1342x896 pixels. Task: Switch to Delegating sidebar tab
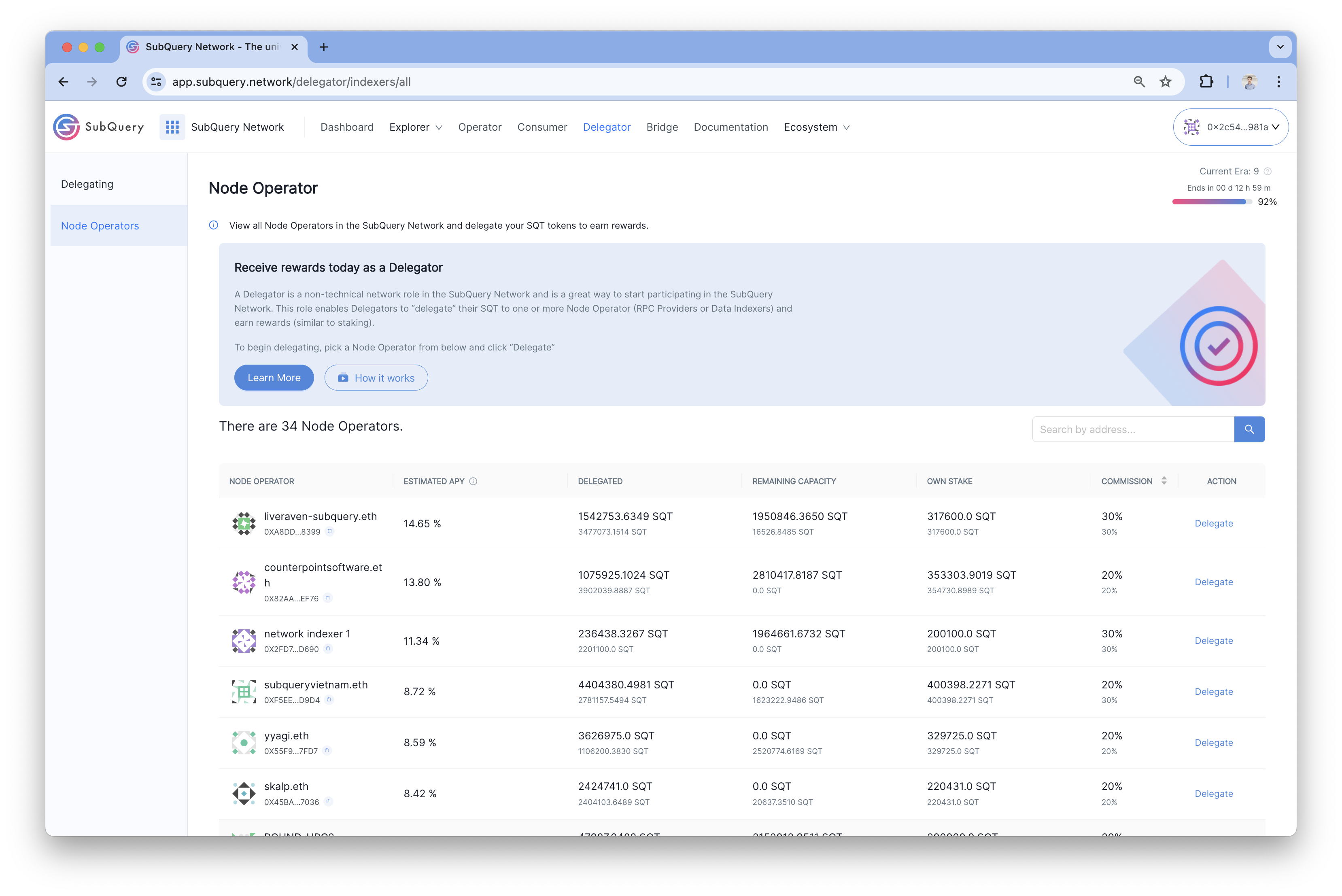[x=119, y=184]
